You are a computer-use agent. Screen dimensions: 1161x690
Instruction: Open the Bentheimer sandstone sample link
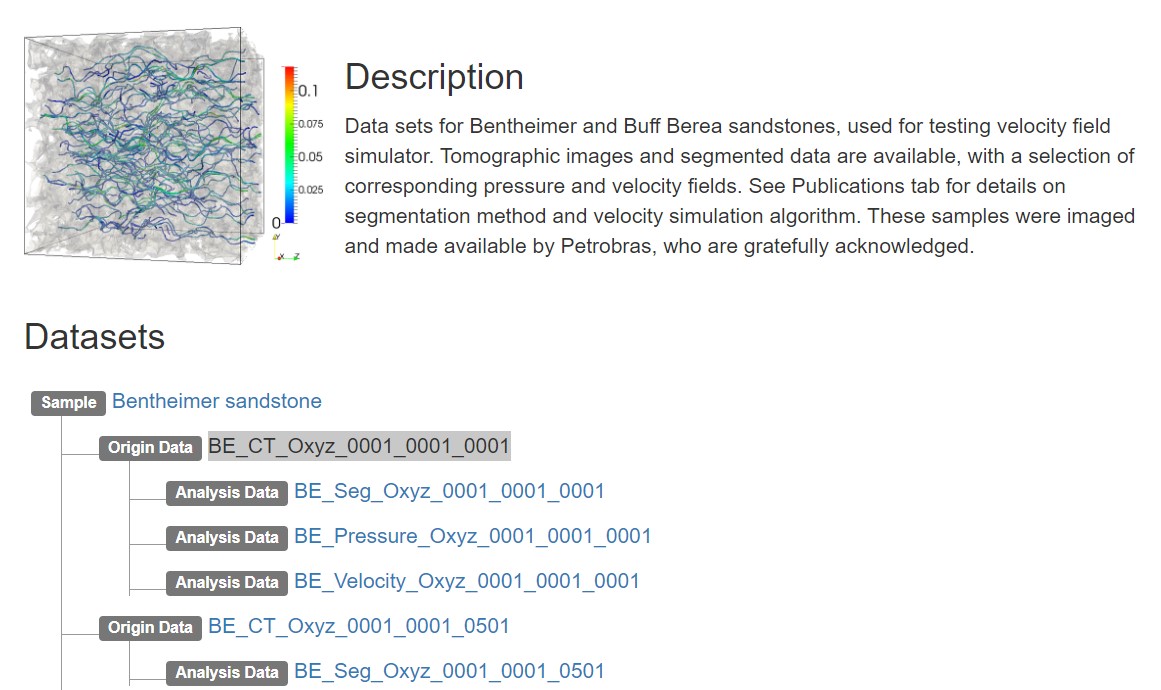tap(217, 401)
